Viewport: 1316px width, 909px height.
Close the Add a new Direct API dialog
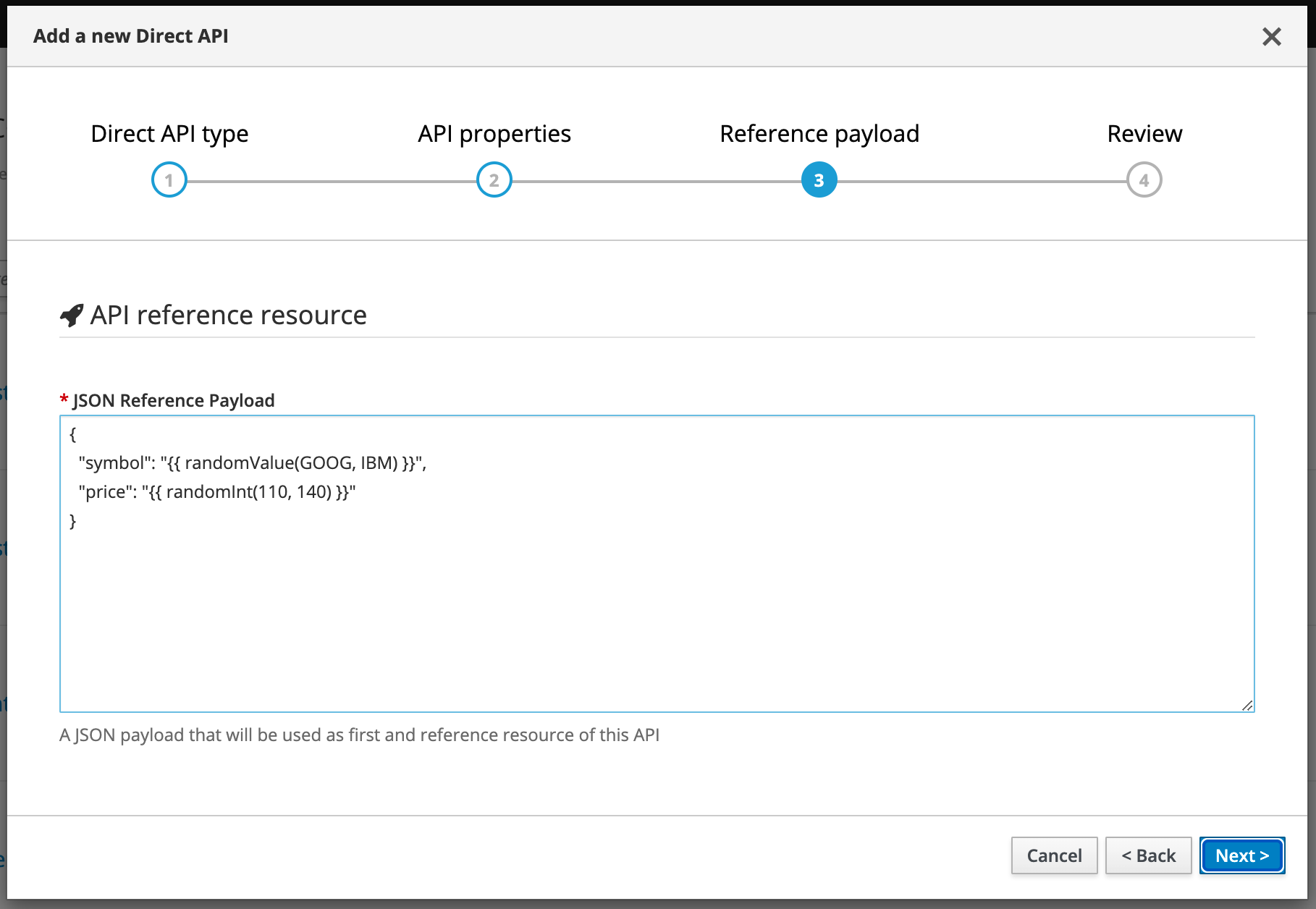click(1271, 36)
